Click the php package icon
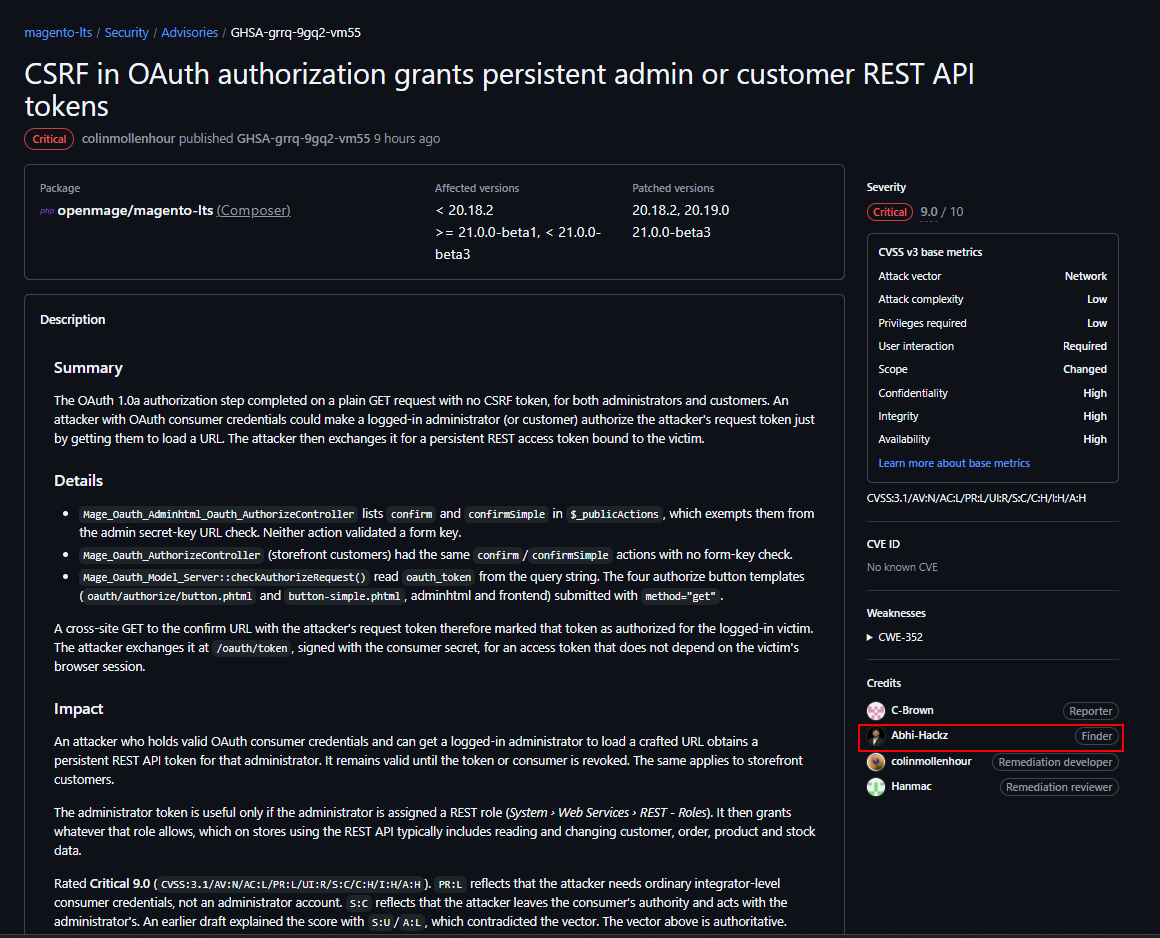The image size is (1160, 938). point(47,211)
